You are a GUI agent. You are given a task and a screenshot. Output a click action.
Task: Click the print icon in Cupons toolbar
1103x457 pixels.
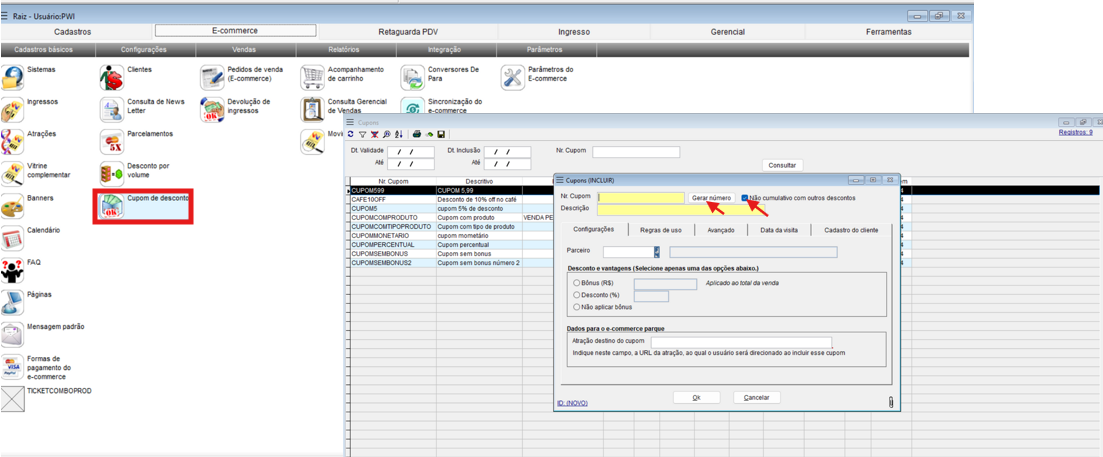coord(417,134)
